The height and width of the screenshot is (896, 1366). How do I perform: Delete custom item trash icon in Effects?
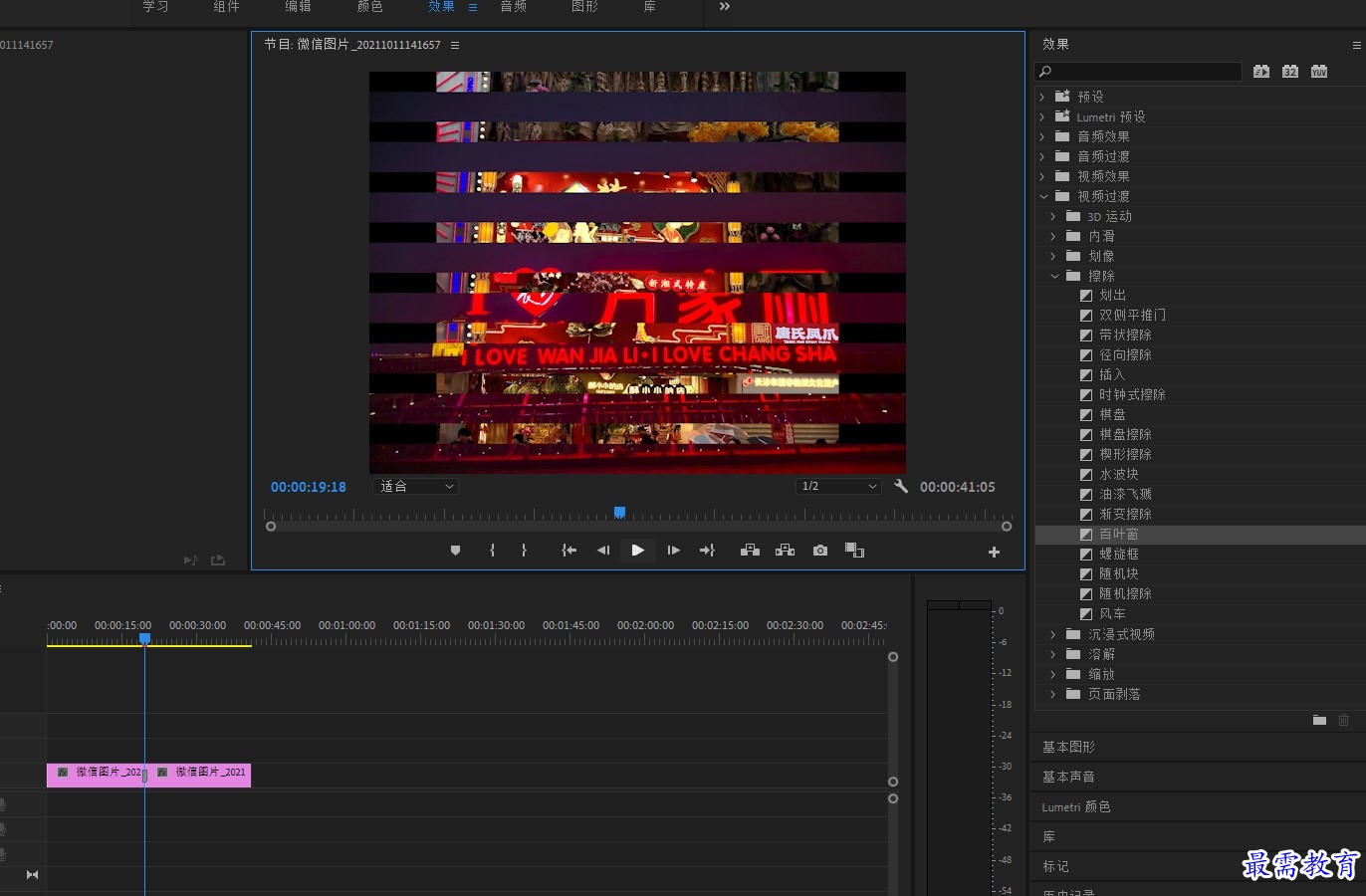point(1344,720)
